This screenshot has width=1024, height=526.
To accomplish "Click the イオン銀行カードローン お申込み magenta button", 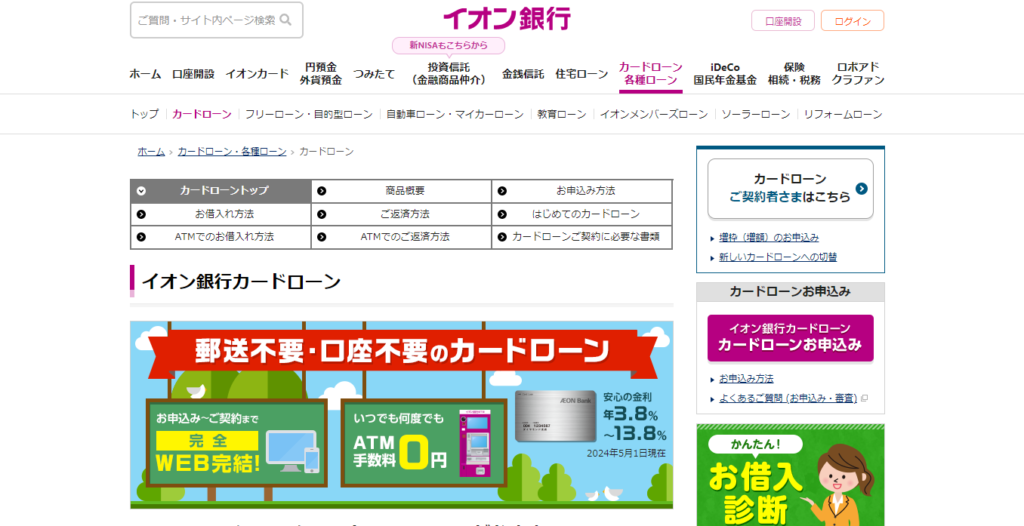I will pyautogui.click(x=790, y=338).
